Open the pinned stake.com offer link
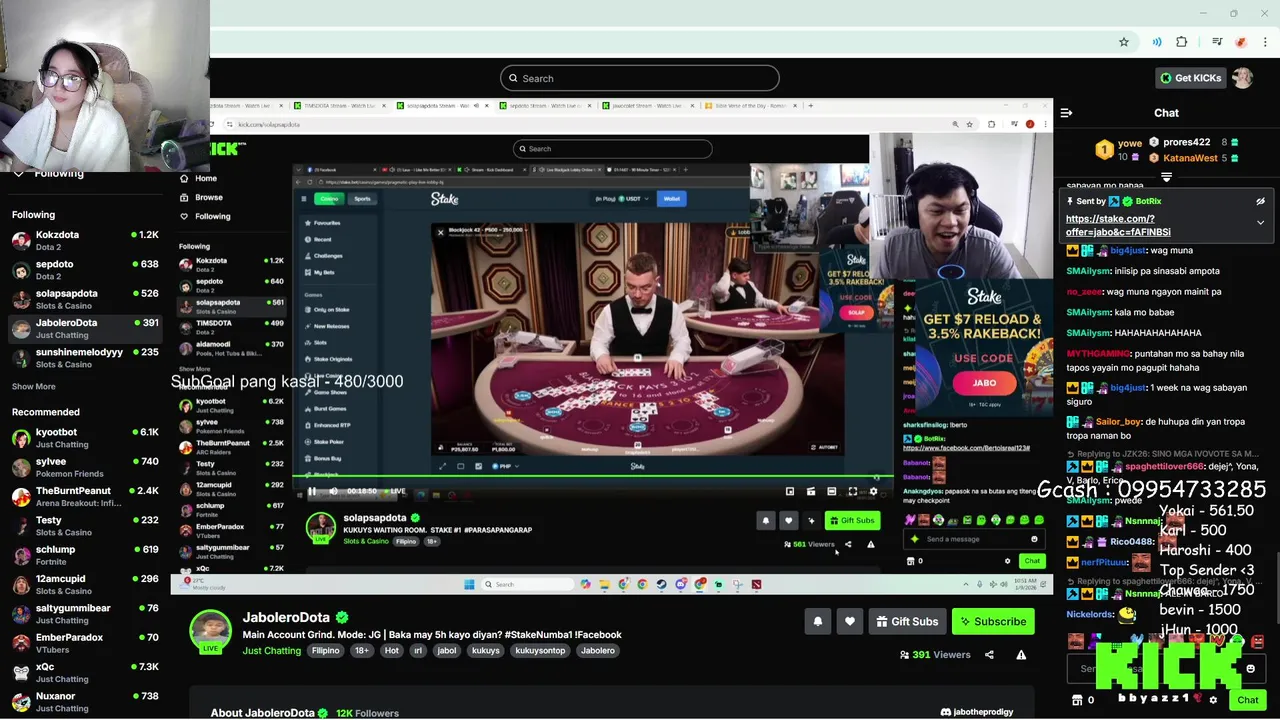The image size is (1280, 720). pyautogui.click(x=1118, y=225)
